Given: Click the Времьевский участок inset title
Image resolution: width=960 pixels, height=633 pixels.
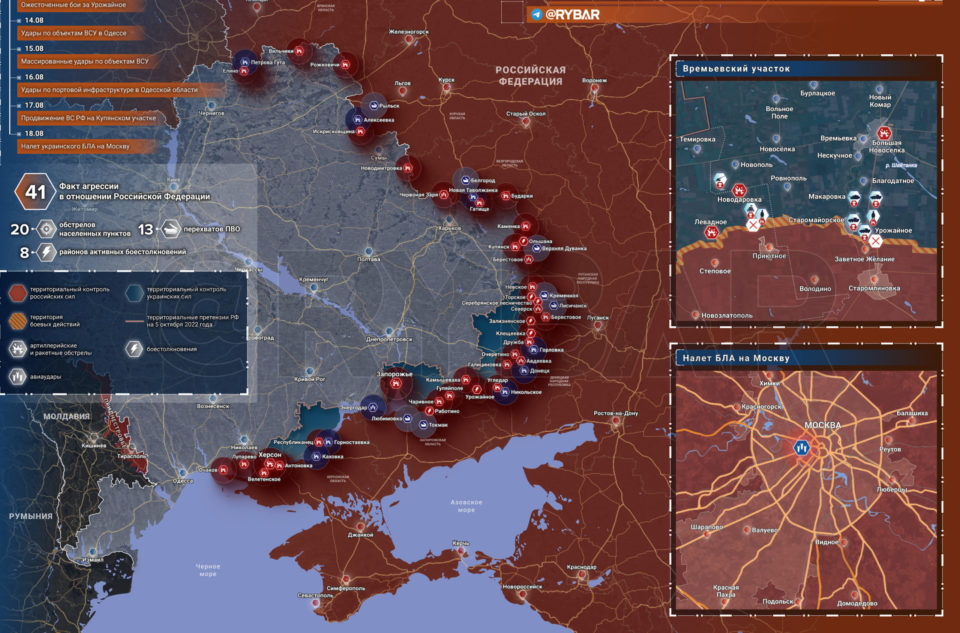Looking at the screenshot, I should (735, 70).
